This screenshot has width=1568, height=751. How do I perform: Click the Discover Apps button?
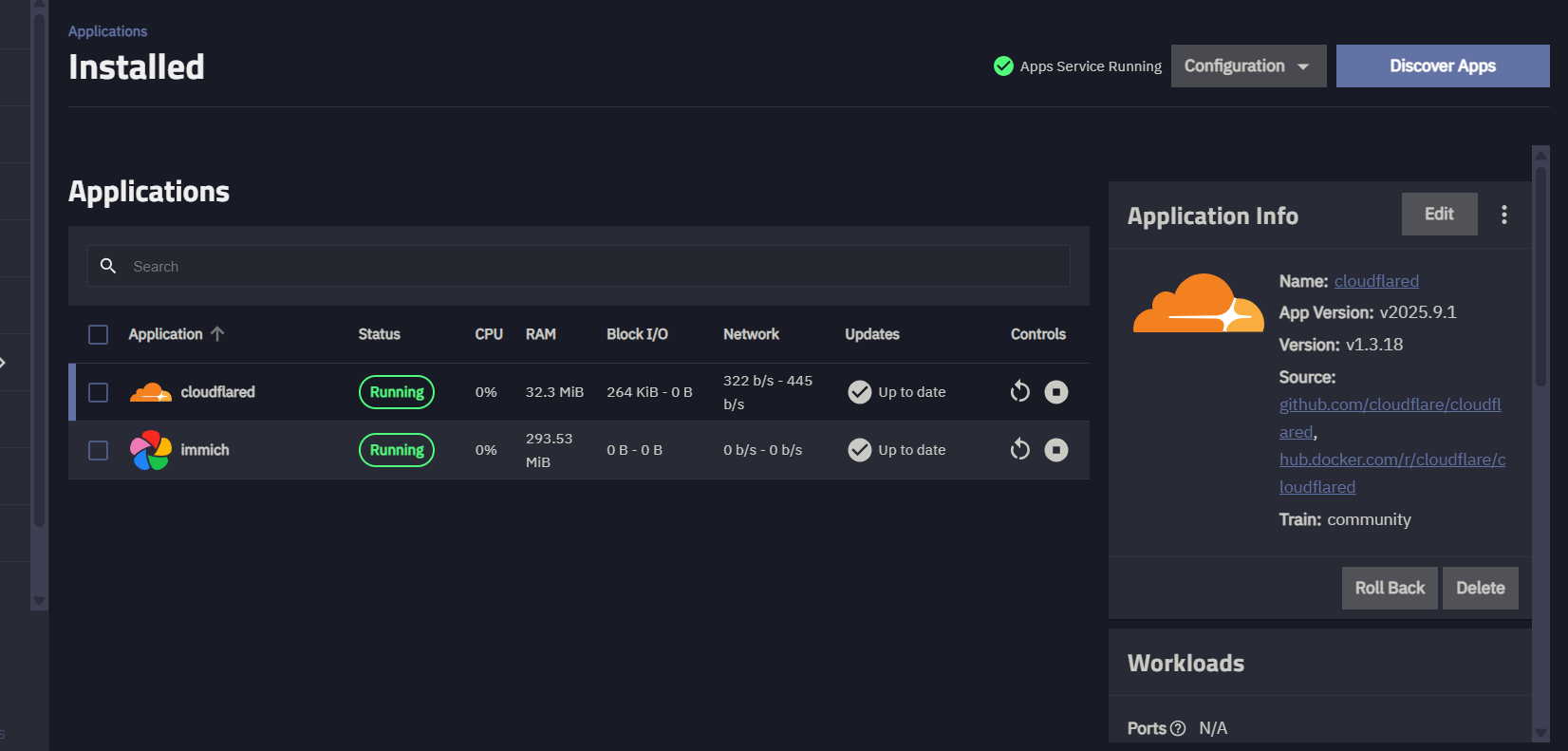click(1443, 66)
